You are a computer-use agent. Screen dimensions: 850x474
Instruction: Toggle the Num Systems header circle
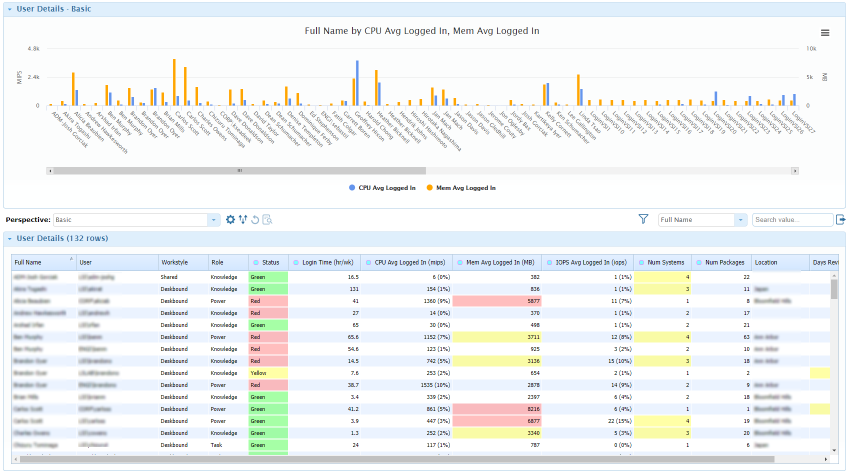[641, 262]
